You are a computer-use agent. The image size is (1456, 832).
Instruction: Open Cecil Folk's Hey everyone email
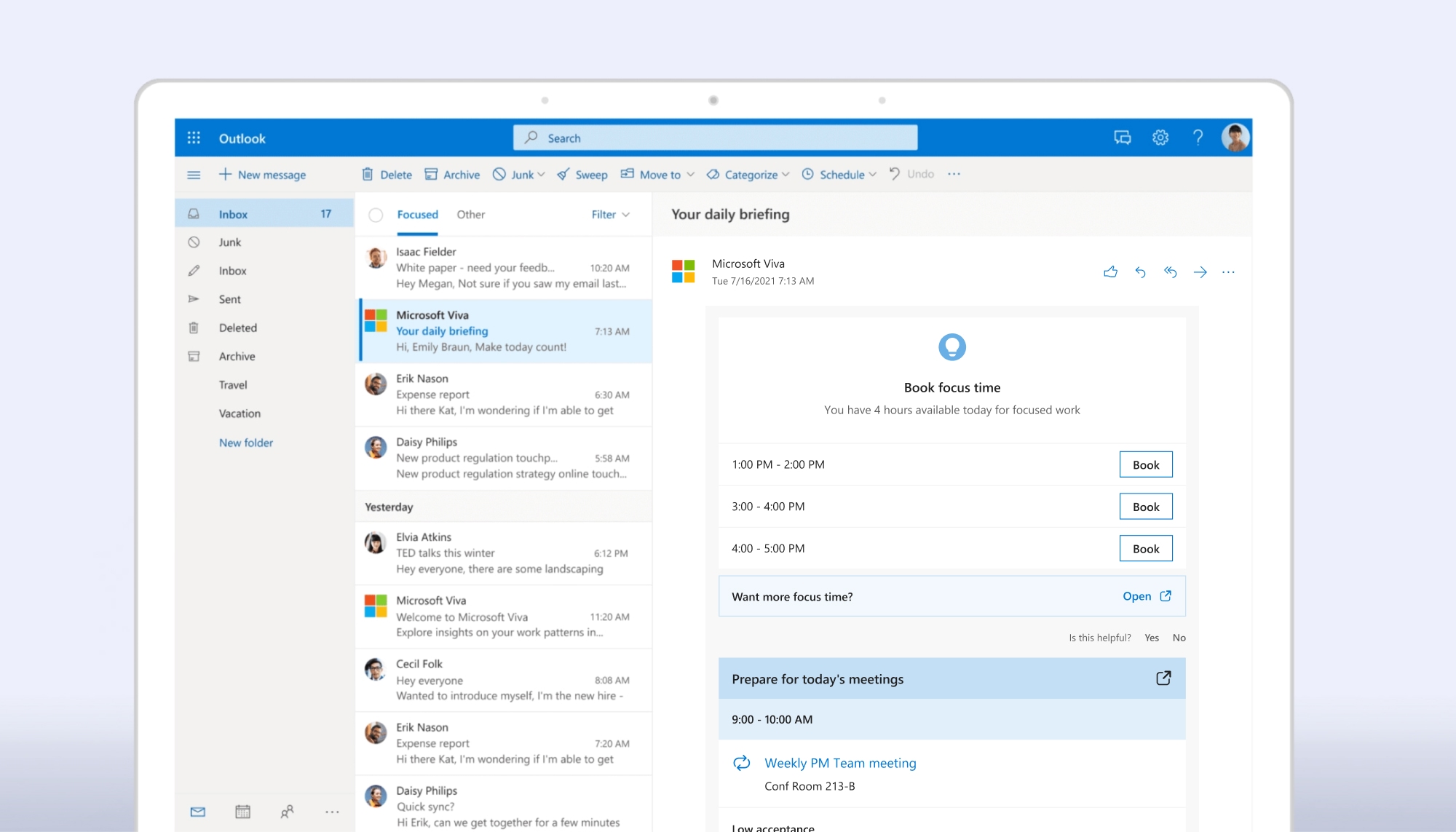point(504,680)
